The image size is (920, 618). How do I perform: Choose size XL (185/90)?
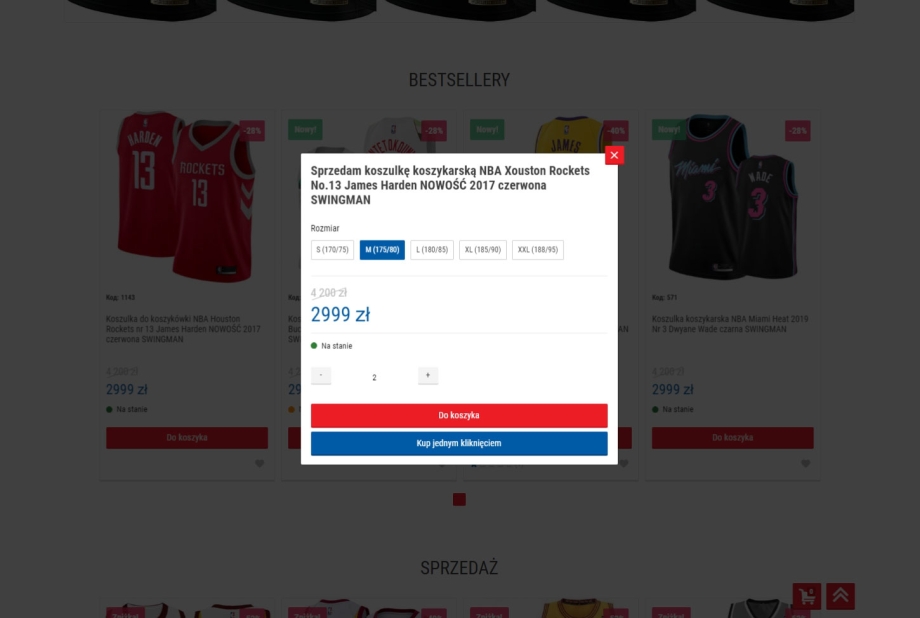point(482,249)
